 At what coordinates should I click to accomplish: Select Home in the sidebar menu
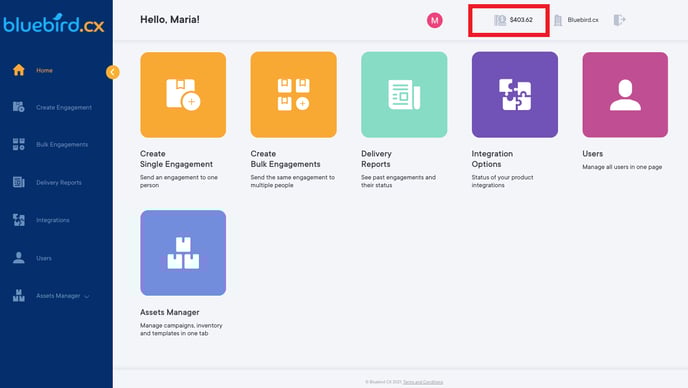tap(44, 70)
